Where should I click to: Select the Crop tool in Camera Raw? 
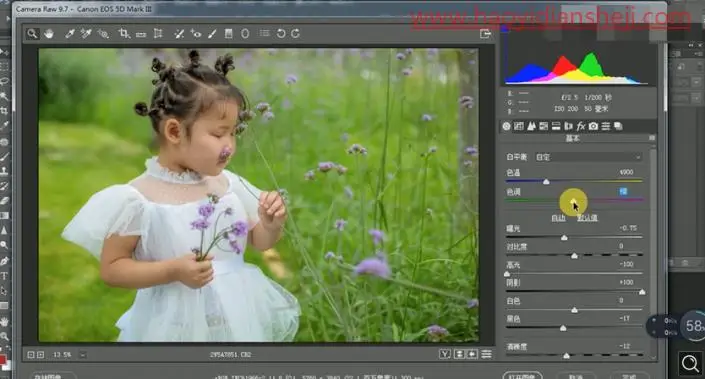click(124, 33)
